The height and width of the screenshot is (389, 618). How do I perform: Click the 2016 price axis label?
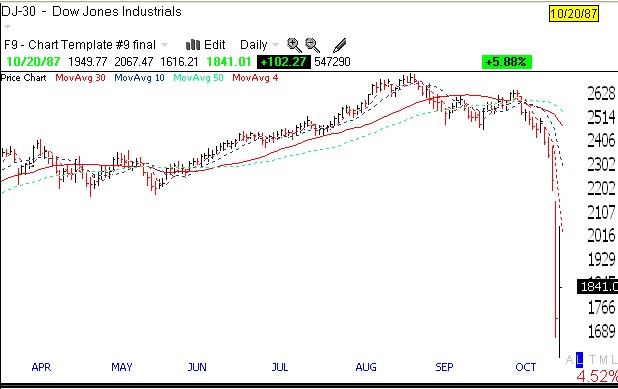tap(601, 236)
